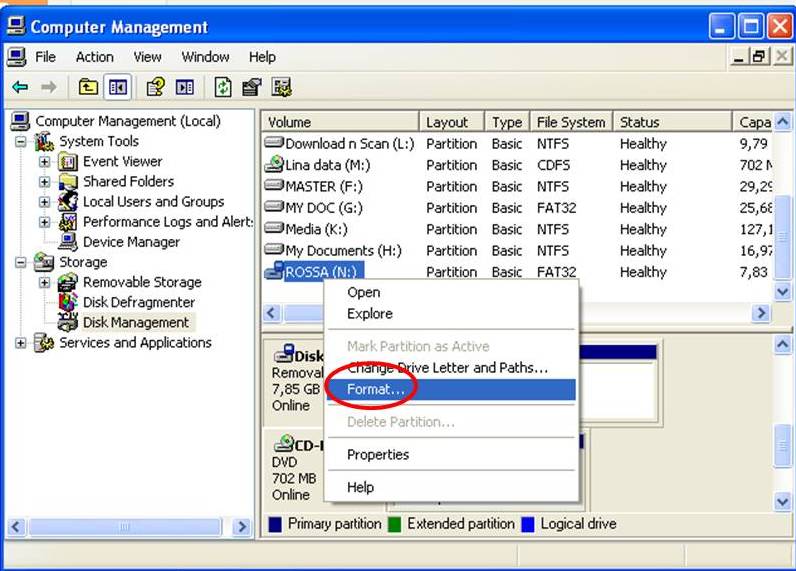
Task: Sort by the Status column header
Action: (x=672, y=122)
